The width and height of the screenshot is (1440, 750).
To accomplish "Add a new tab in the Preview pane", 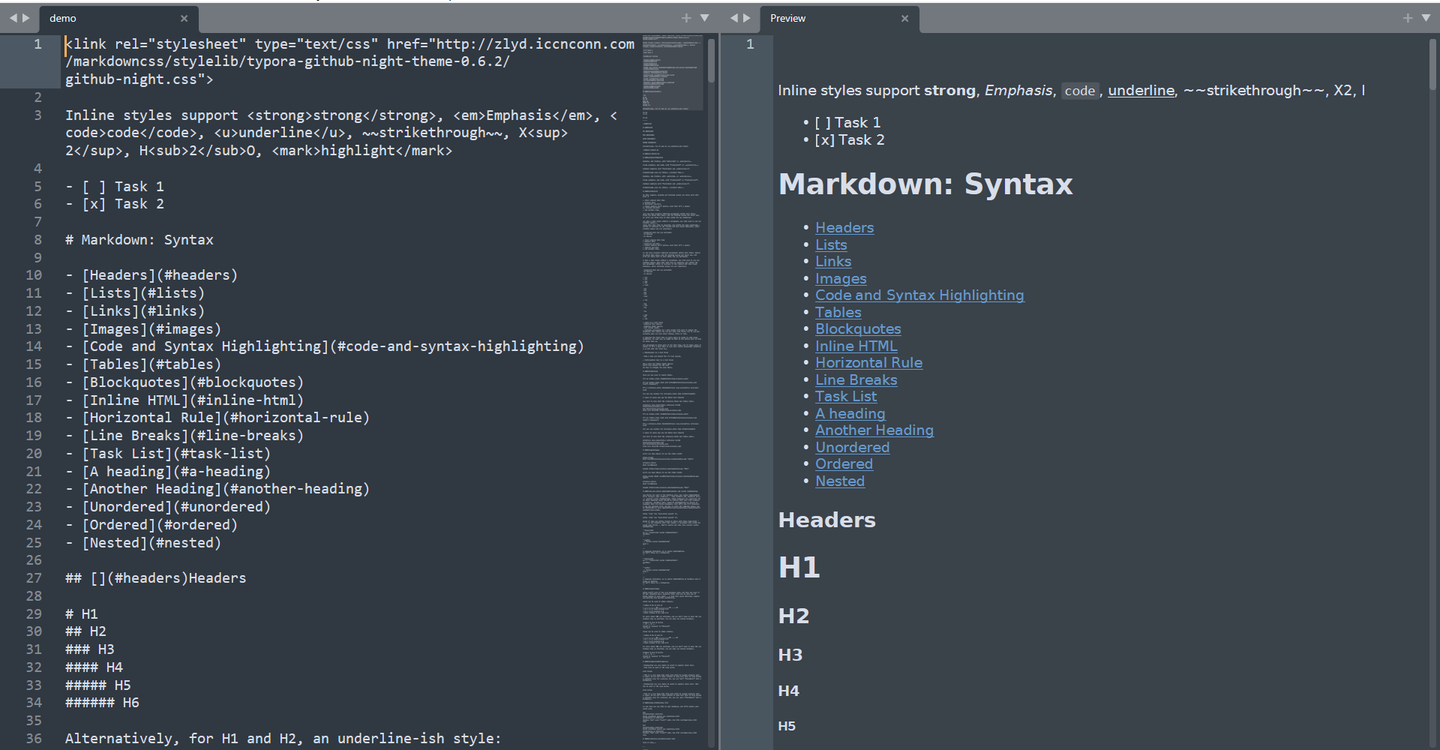I will 1407,18.
